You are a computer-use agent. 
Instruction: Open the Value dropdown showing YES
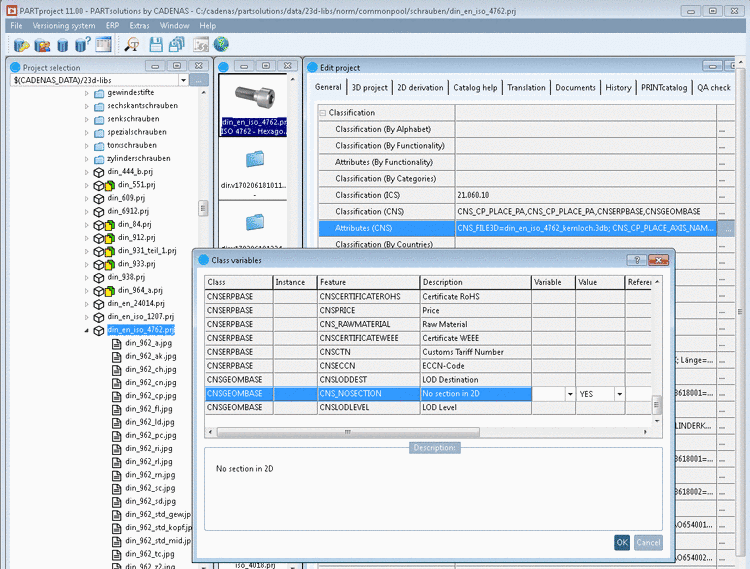[x=620, y=394]
